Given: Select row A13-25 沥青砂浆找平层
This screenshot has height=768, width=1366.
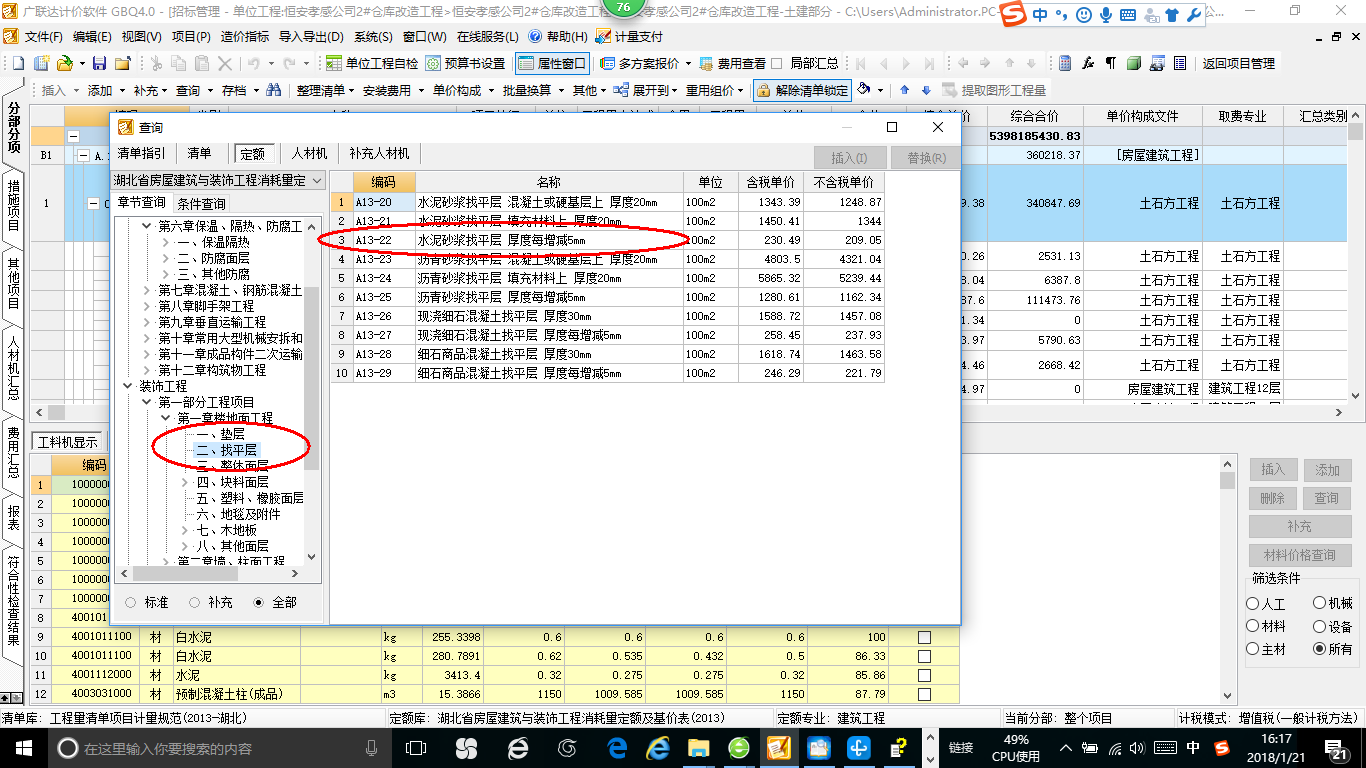Looking at the screenshot, I should (608, 297).
